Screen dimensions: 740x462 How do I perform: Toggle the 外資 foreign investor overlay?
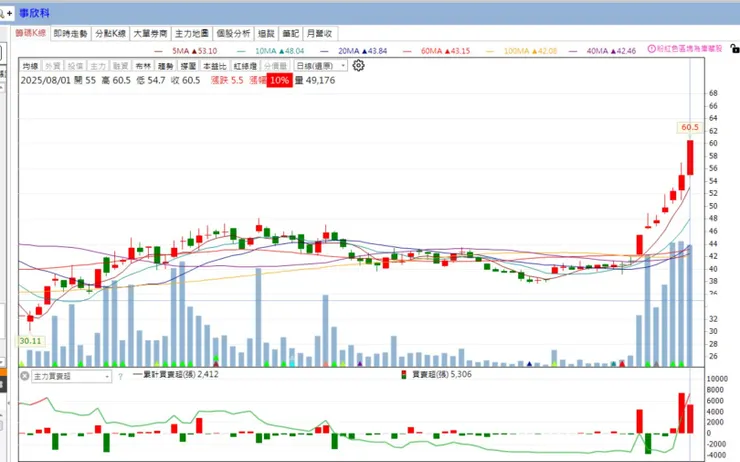53,66
